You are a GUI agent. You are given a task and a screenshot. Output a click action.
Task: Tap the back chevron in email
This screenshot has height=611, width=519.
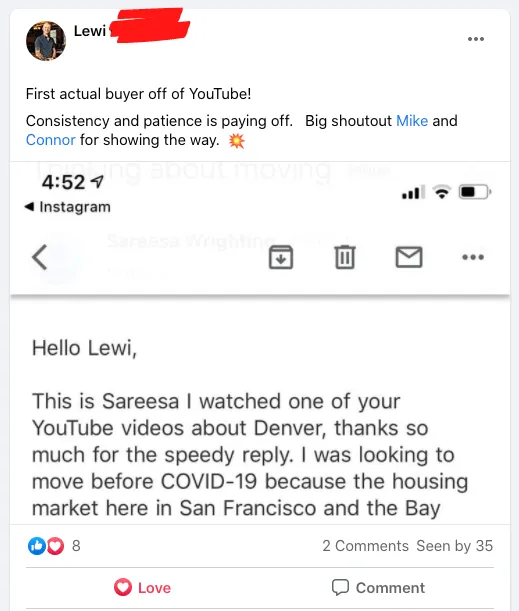point(39,257)
